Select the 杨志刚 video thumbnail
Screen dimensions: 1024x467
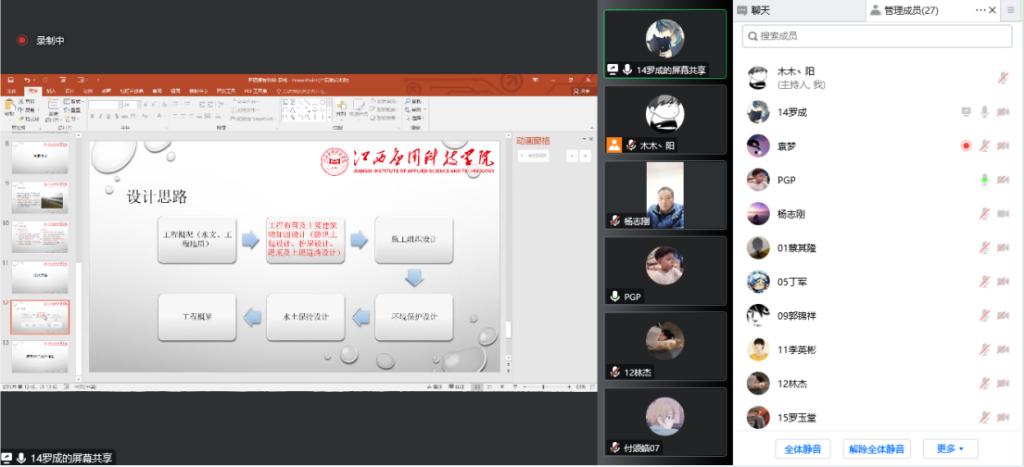click(665, 195)
